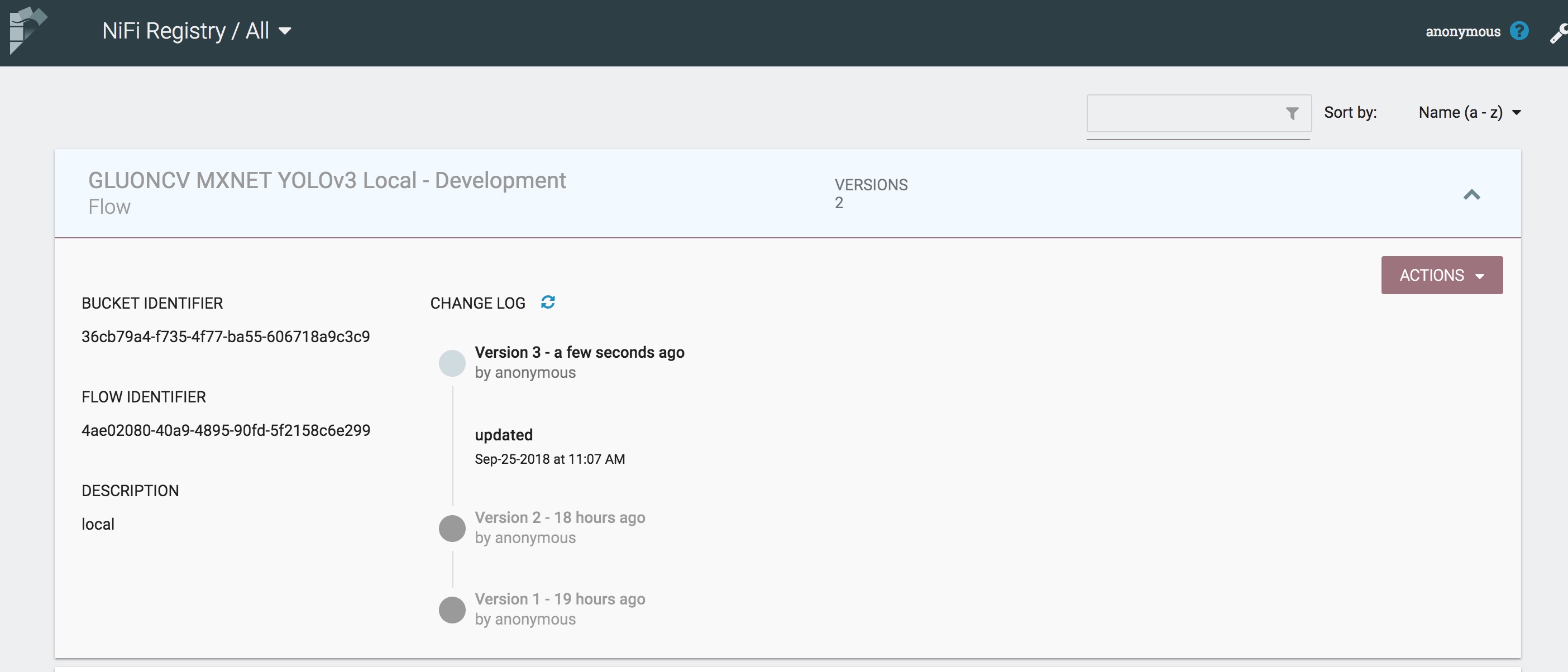Screen dimensions: 1568x672
Task: Select the Version 2 timeline circle
Action: (x=452, y=528)
